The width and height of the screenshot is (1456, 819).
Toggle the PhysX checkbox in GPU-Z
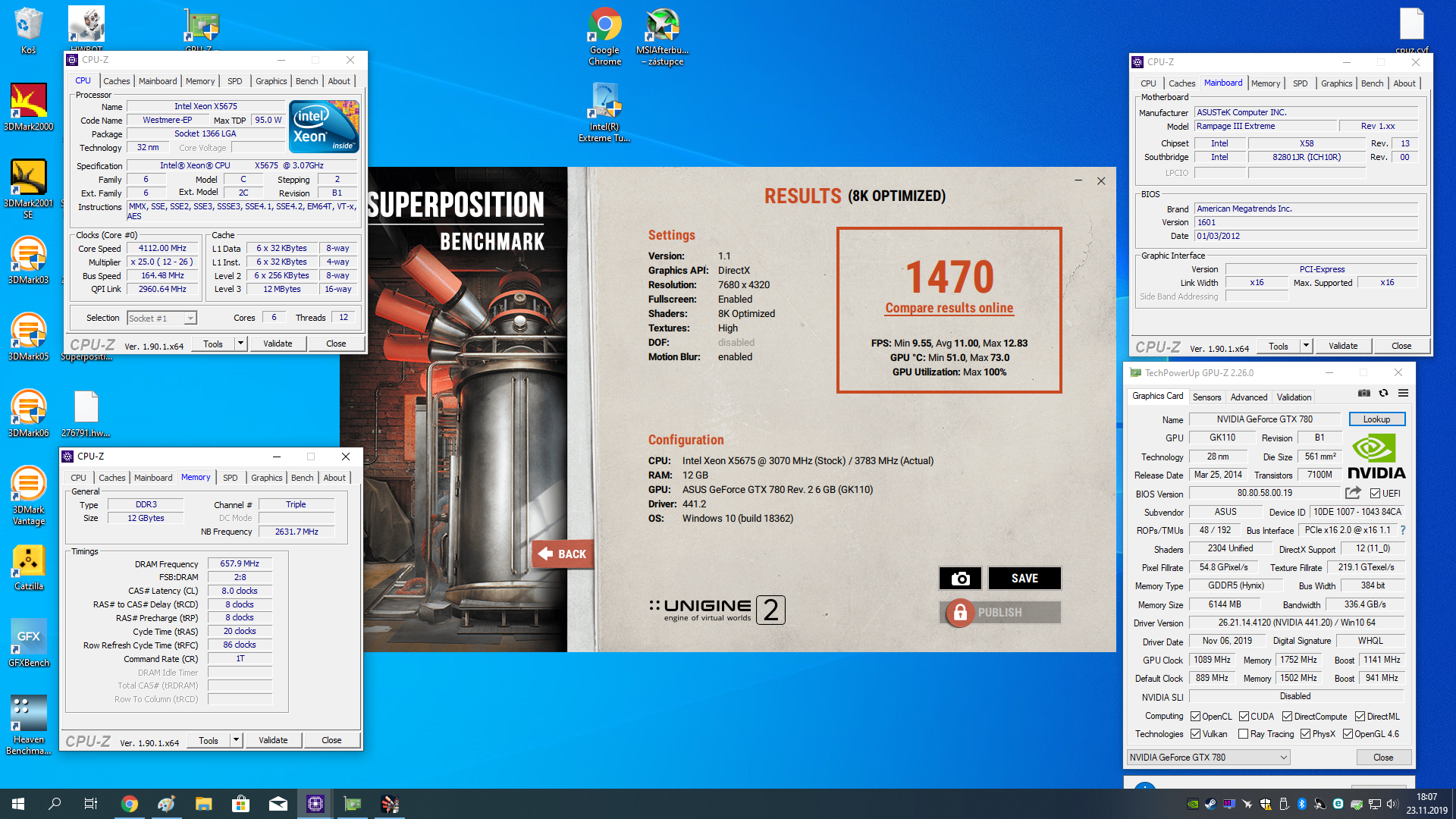pyautogui.click(x=1305, y=734)
